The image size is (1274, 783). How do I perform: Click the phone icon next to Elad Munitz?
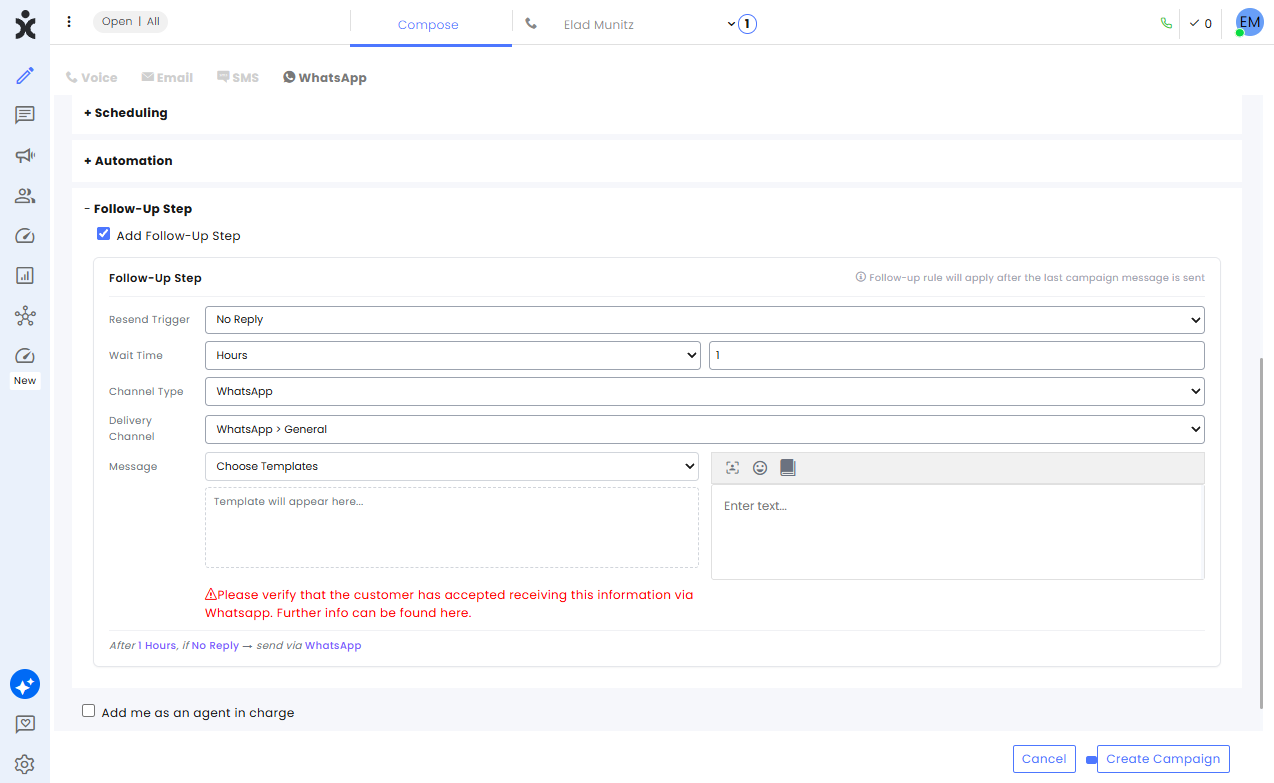pos(531,24)
